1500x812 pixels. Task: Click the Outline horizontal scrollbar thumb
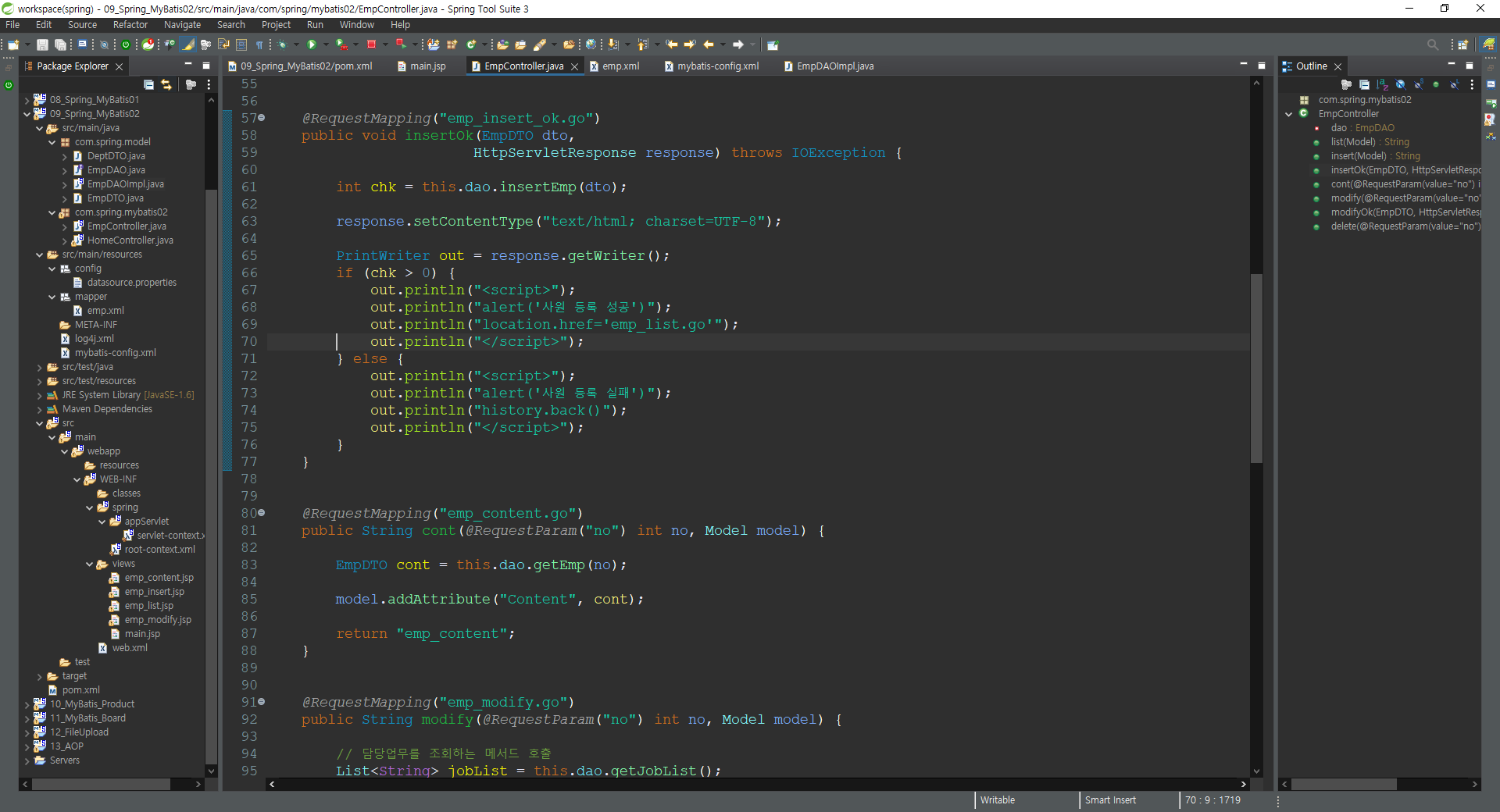click(x=1344, y=784)
